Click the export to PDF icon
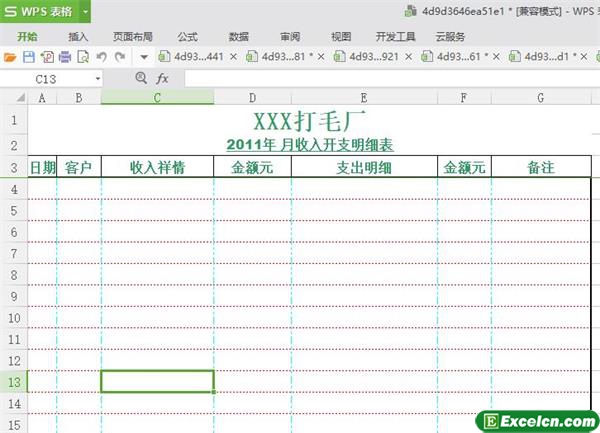Image resolution: width=600 pixels, height=433 pixels. point(47,57)
